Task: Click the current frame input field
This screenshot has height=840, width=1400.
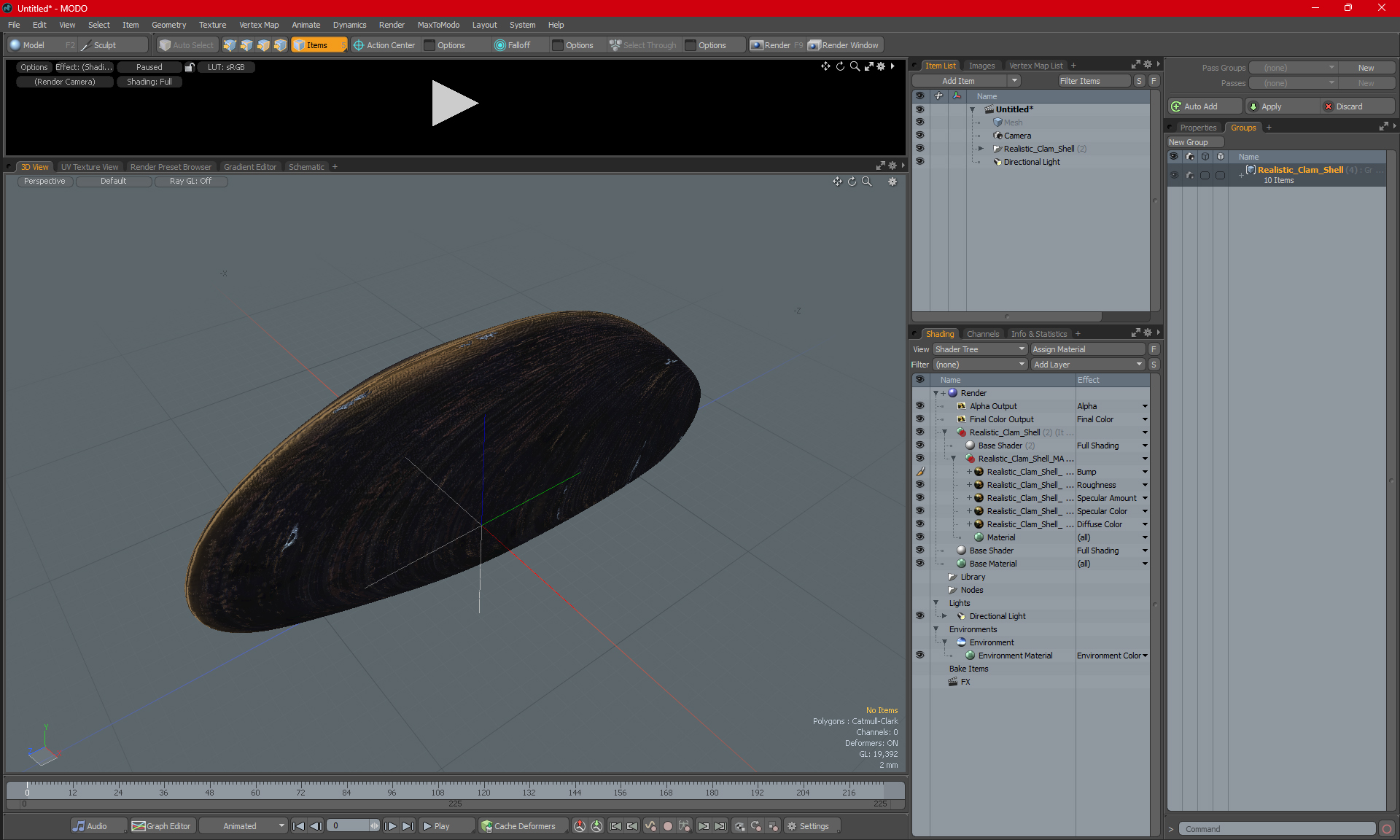Action: point(353,826)
